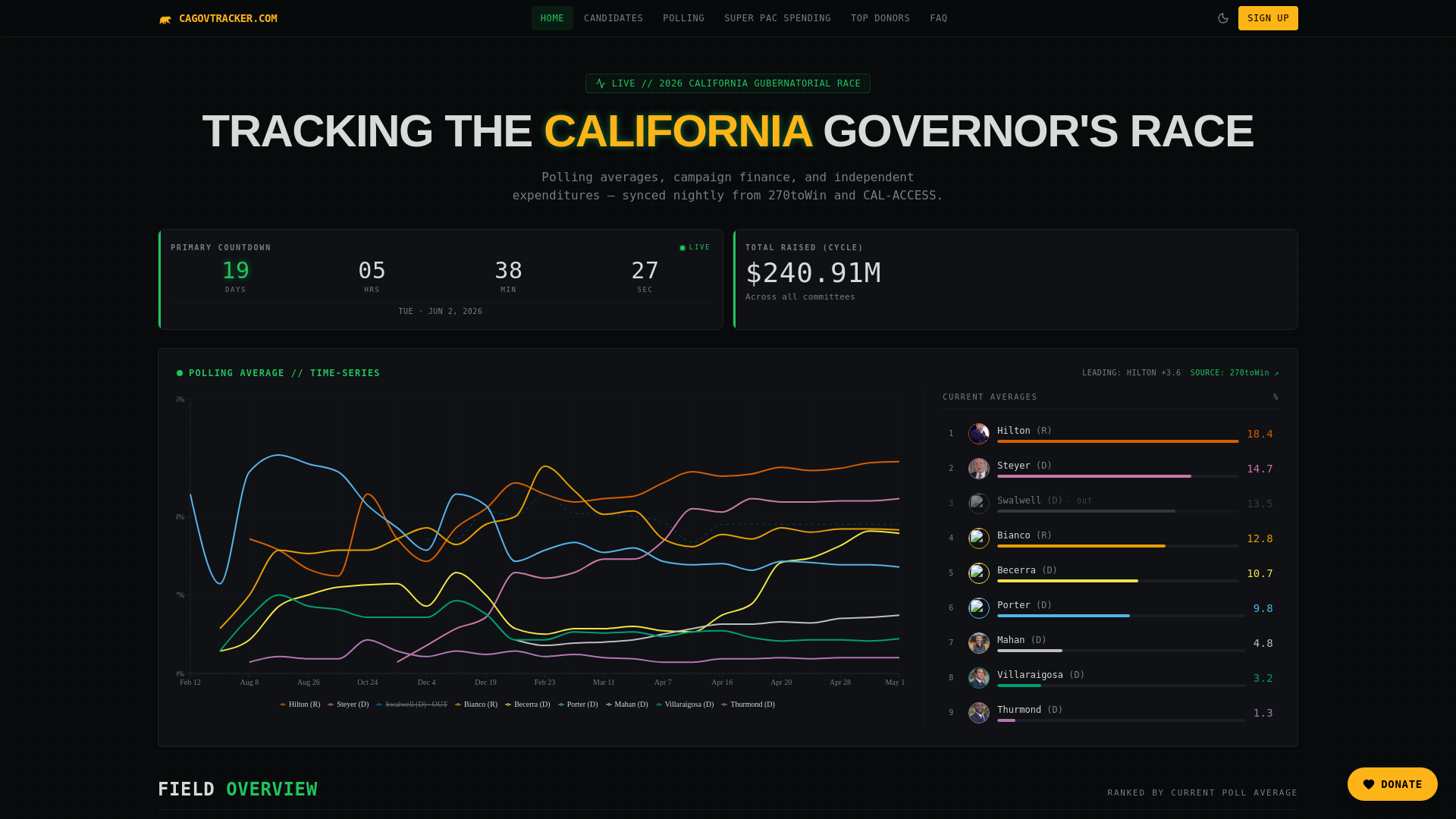Click Bianco's avatar in averages list
Viewport: 1456px width, 819px height.
tap(979, 538)
